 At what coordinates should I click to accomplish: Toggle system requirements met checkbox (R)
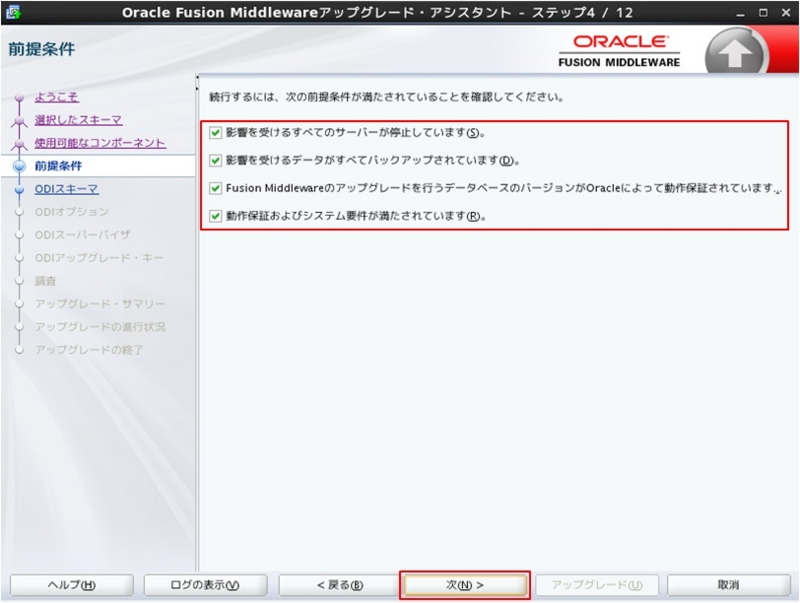click(x=215, y=216)
